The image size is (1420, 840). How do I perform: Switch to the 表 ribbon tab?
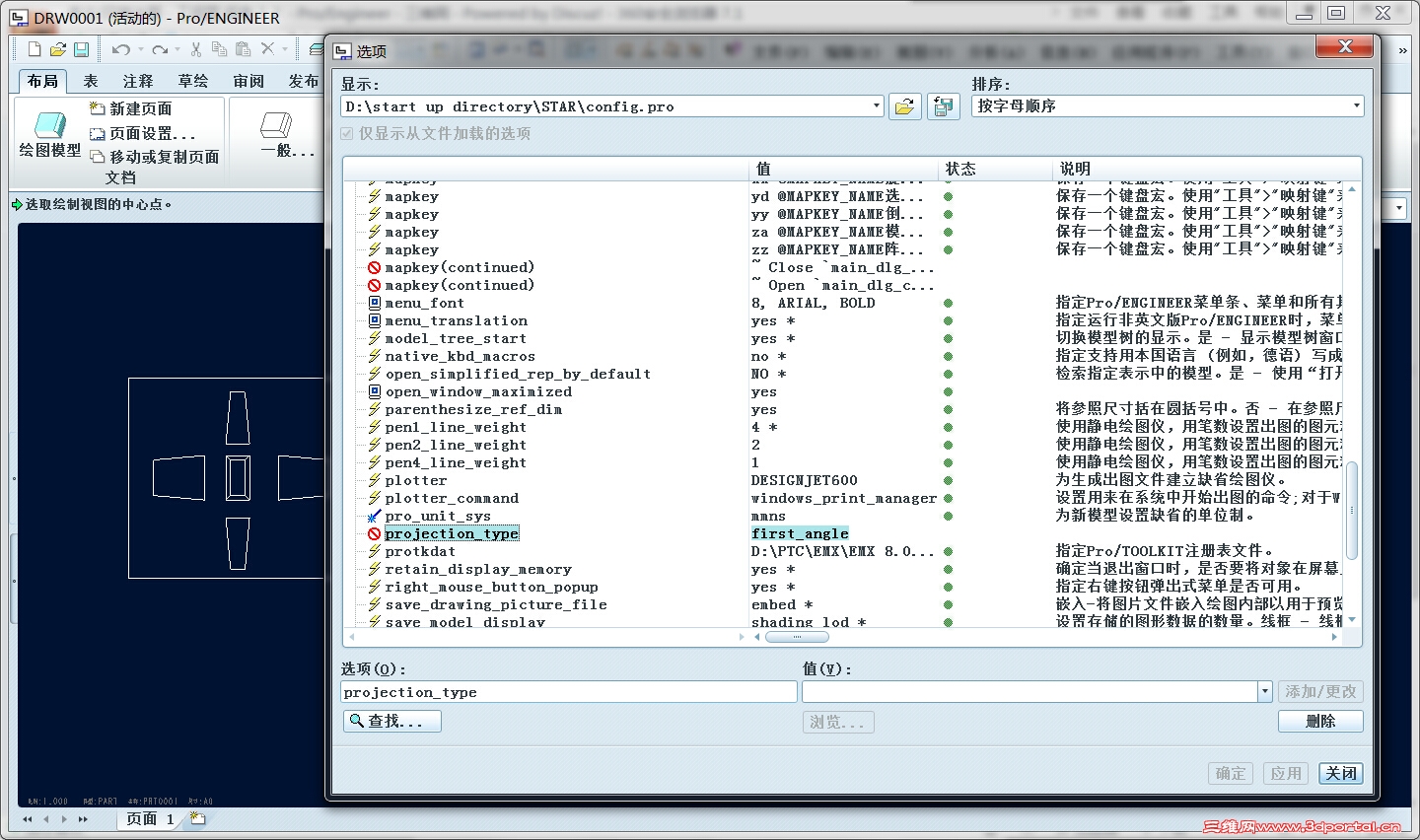pos(90,81)
